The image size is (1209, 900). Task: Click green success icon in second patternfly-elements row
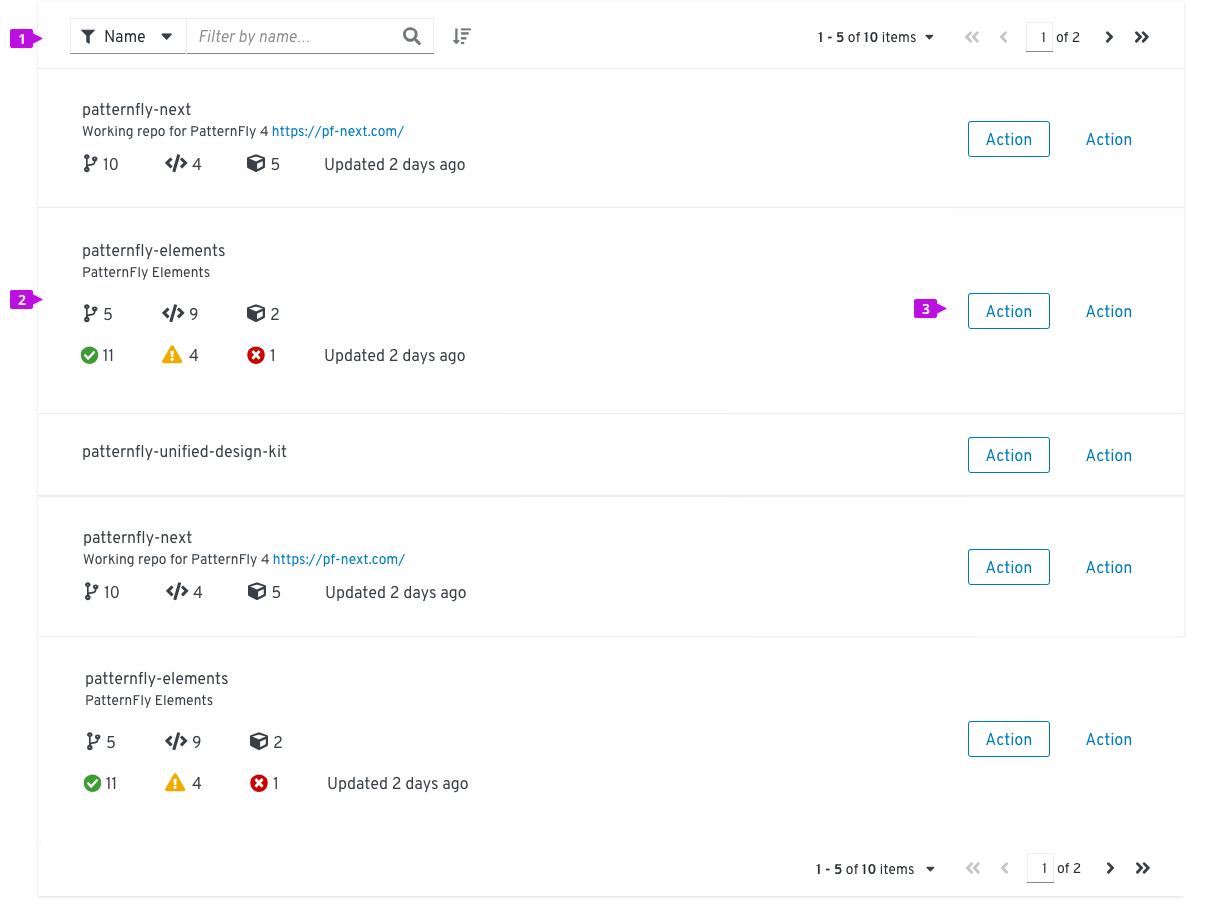pos(92,783)
